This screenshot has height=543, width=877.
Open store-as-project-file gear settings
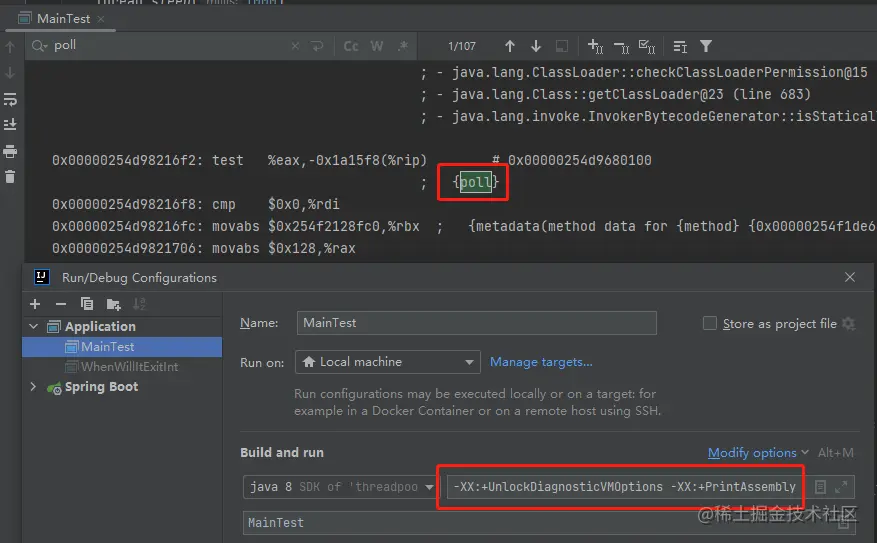coord(848,323)
